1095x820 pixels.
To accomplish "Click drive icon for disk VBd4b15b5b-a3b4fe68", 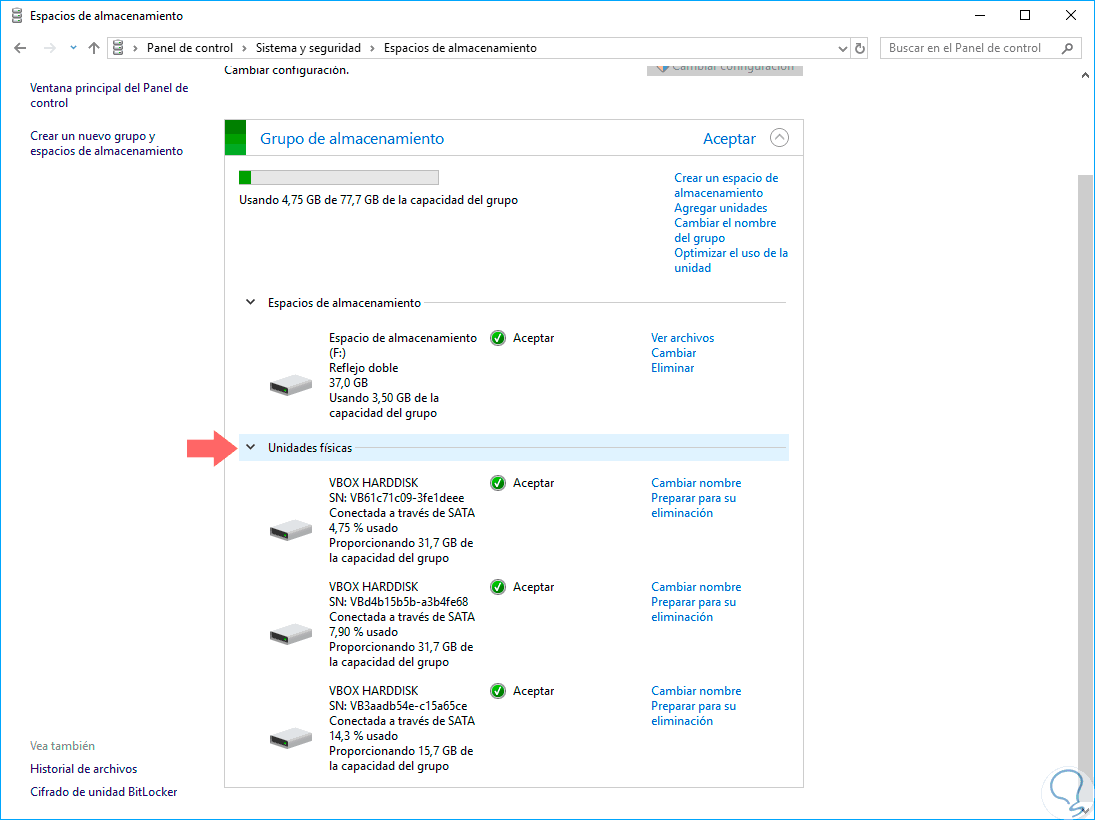I will [291, 634].
